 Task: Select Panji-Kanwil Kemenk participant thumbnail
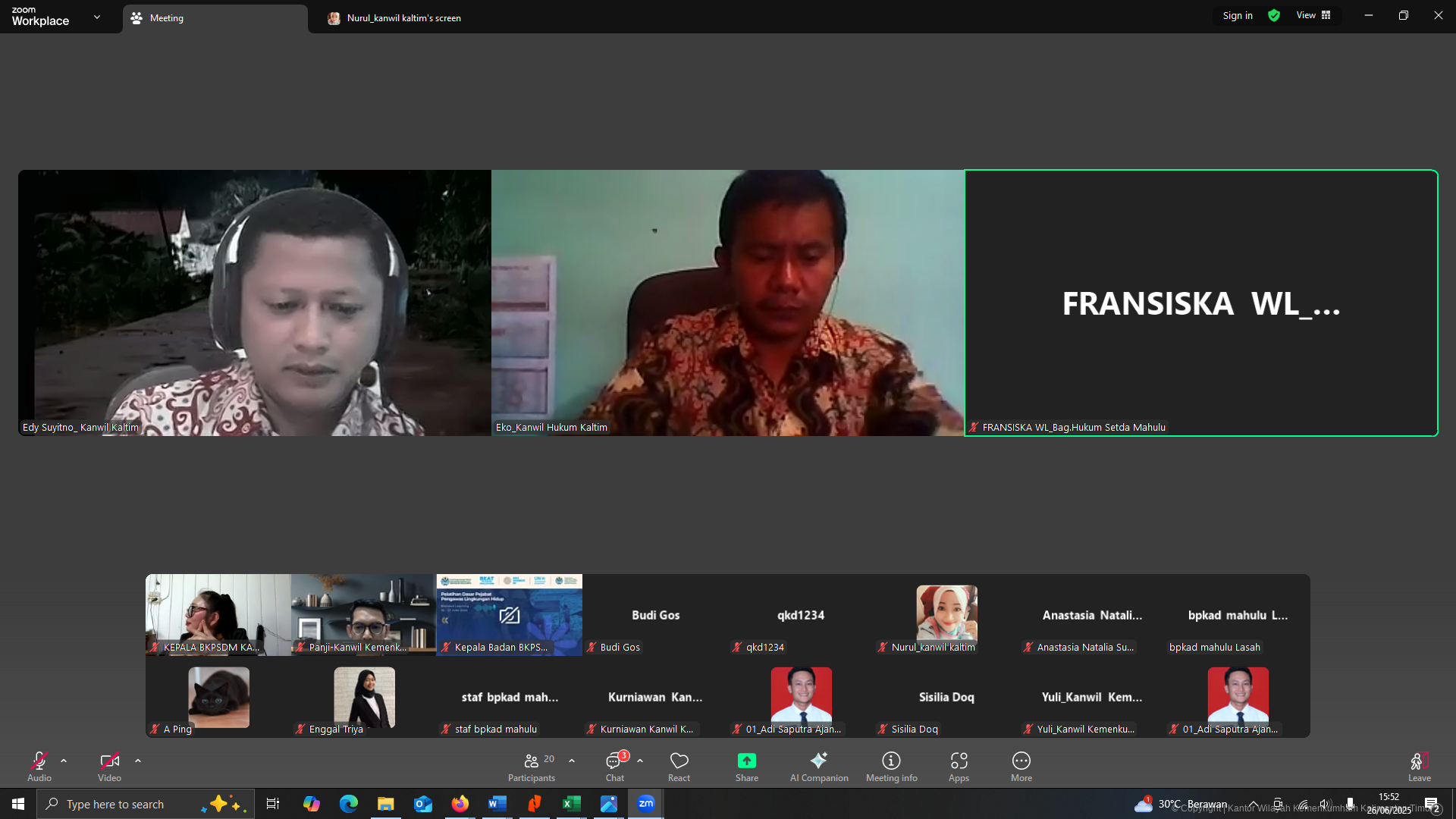[x=364, y=615]
